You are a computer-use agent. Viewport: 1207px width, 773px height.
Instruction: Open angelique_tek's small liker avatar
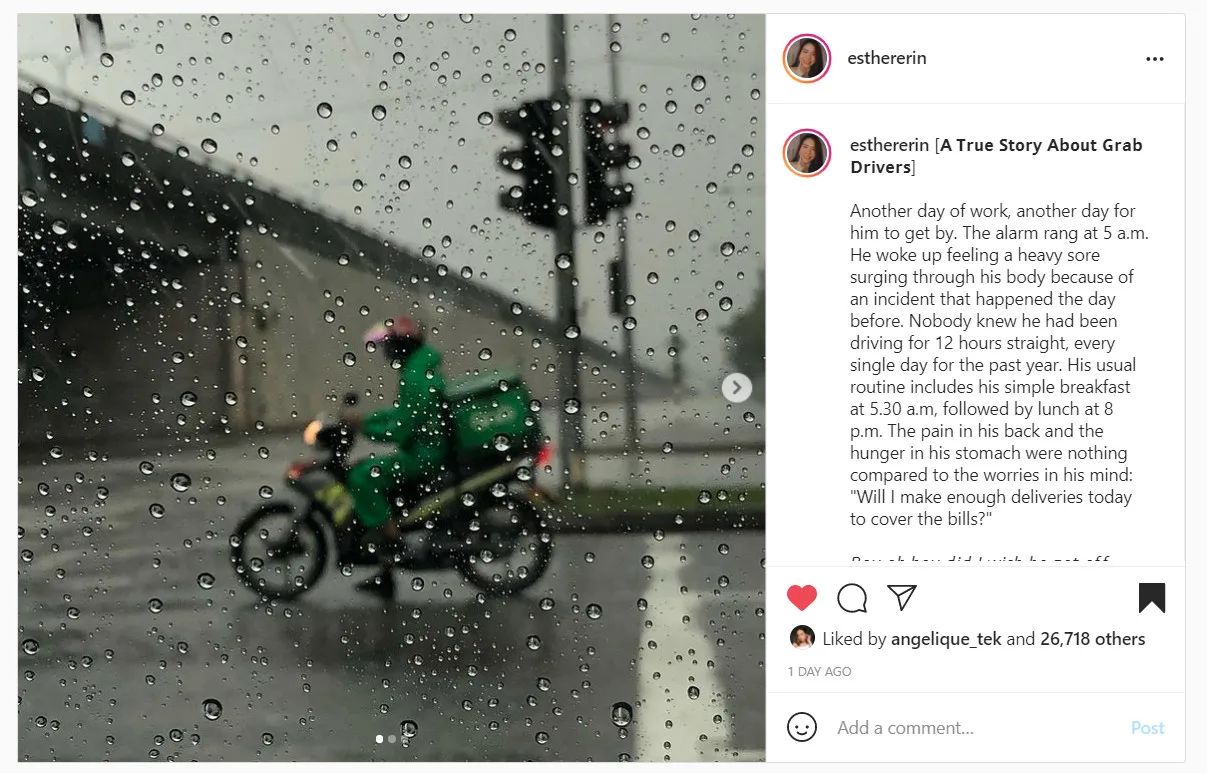[x=802, y=638]
